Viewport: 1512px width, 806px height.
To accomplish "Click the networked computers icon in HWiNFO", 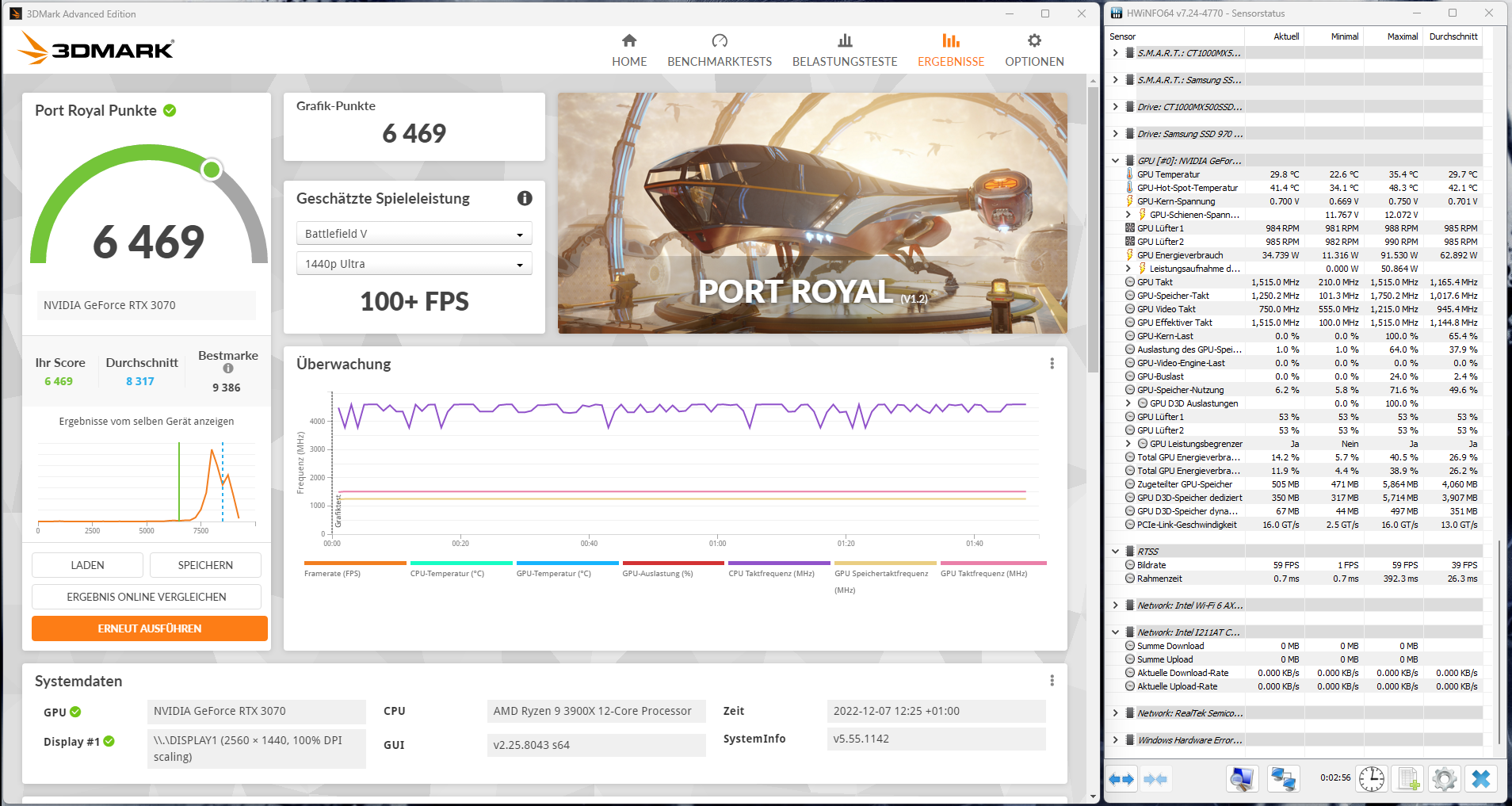I will [x=1283, y=779].
